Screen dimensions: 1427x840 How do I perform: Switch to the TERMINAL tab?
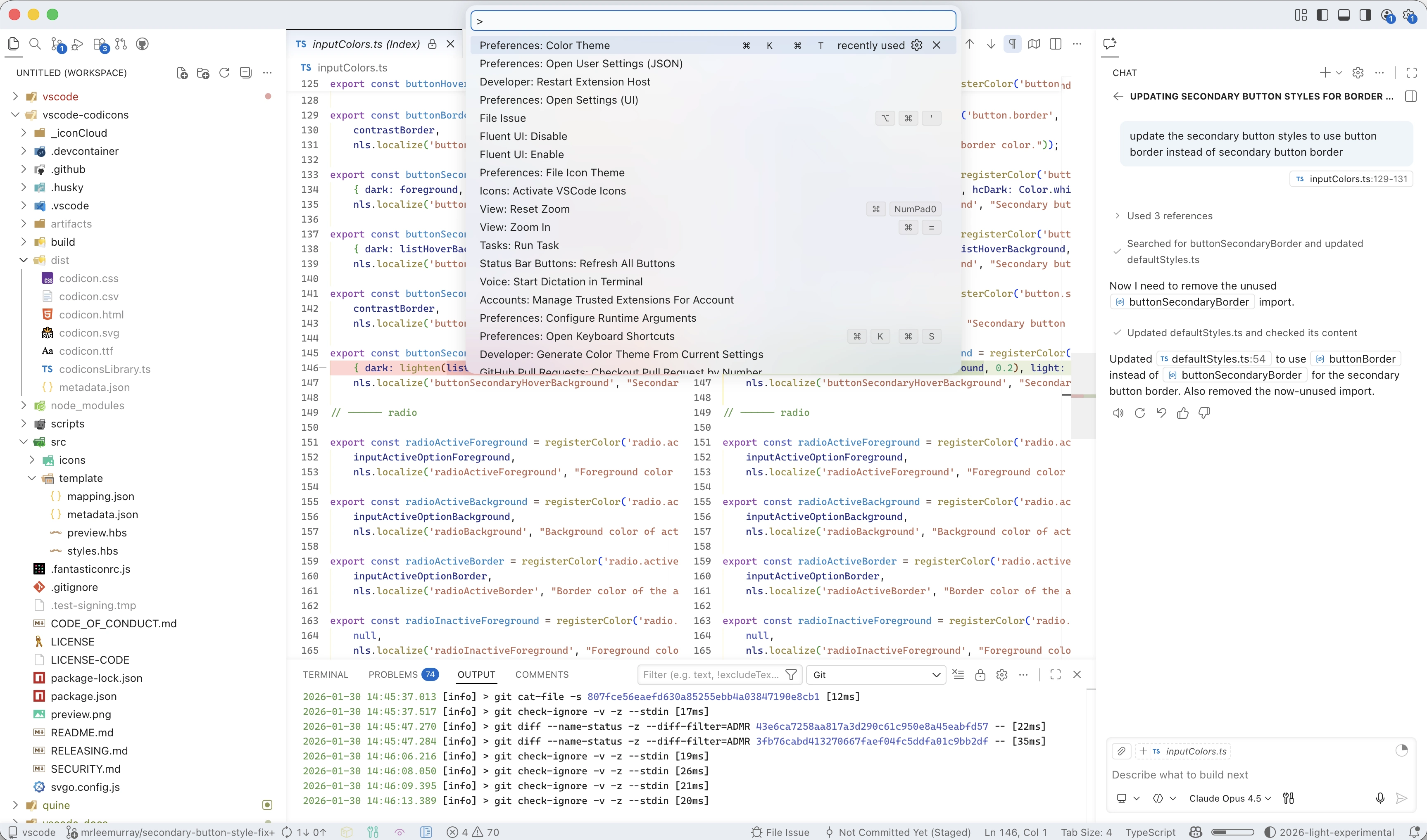(x=325, y=674)
